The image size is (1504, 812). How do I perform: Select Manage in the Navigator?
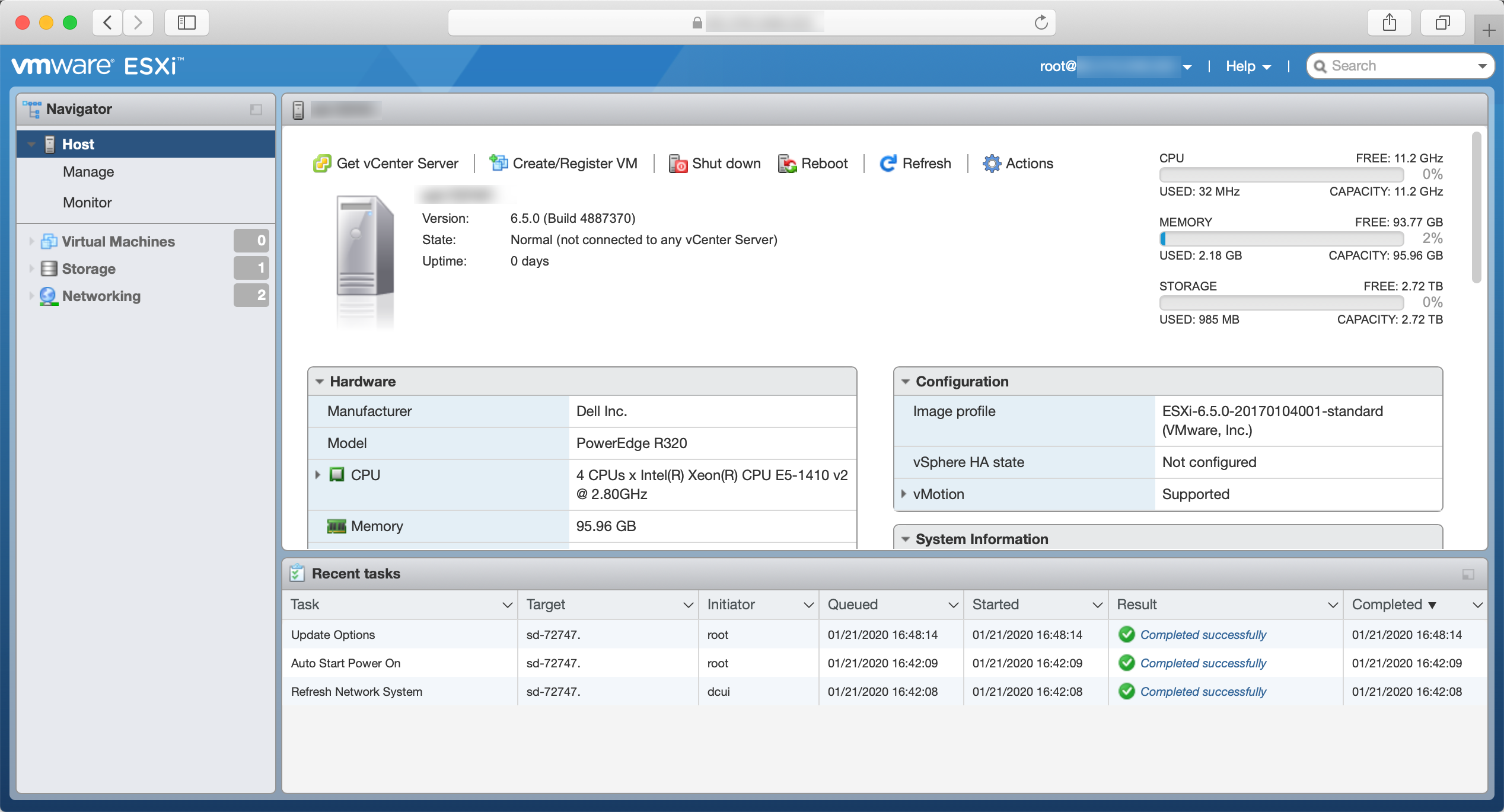88,172
